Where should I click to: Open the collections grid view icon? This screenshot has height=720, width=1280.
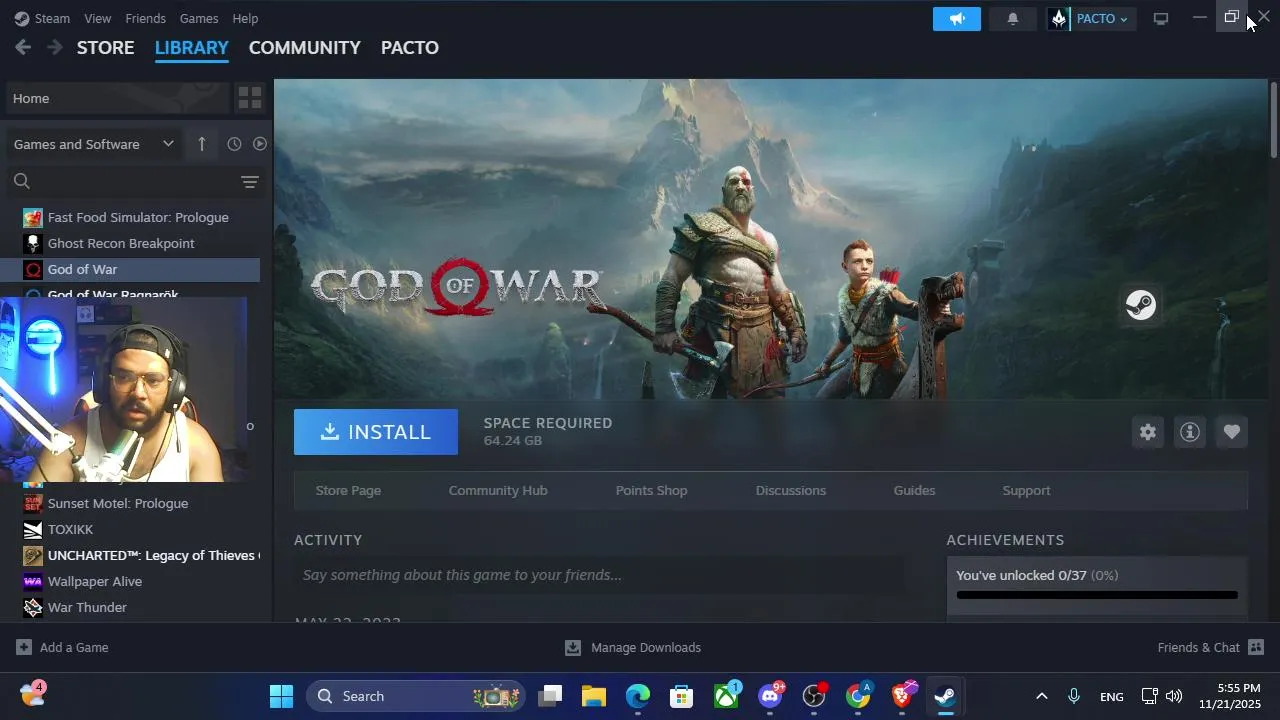click(250, 98)
